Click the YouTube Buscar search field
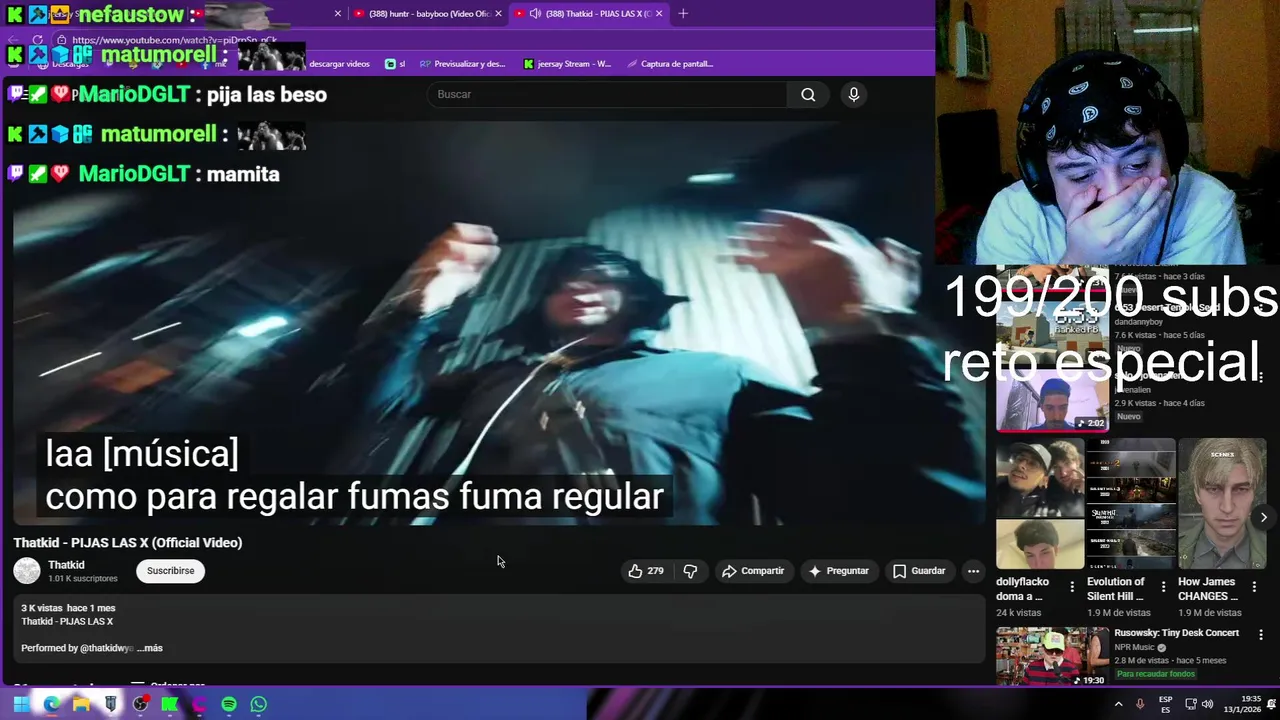The height and width of the screenshot is (720, 1280). click(607, 94)
